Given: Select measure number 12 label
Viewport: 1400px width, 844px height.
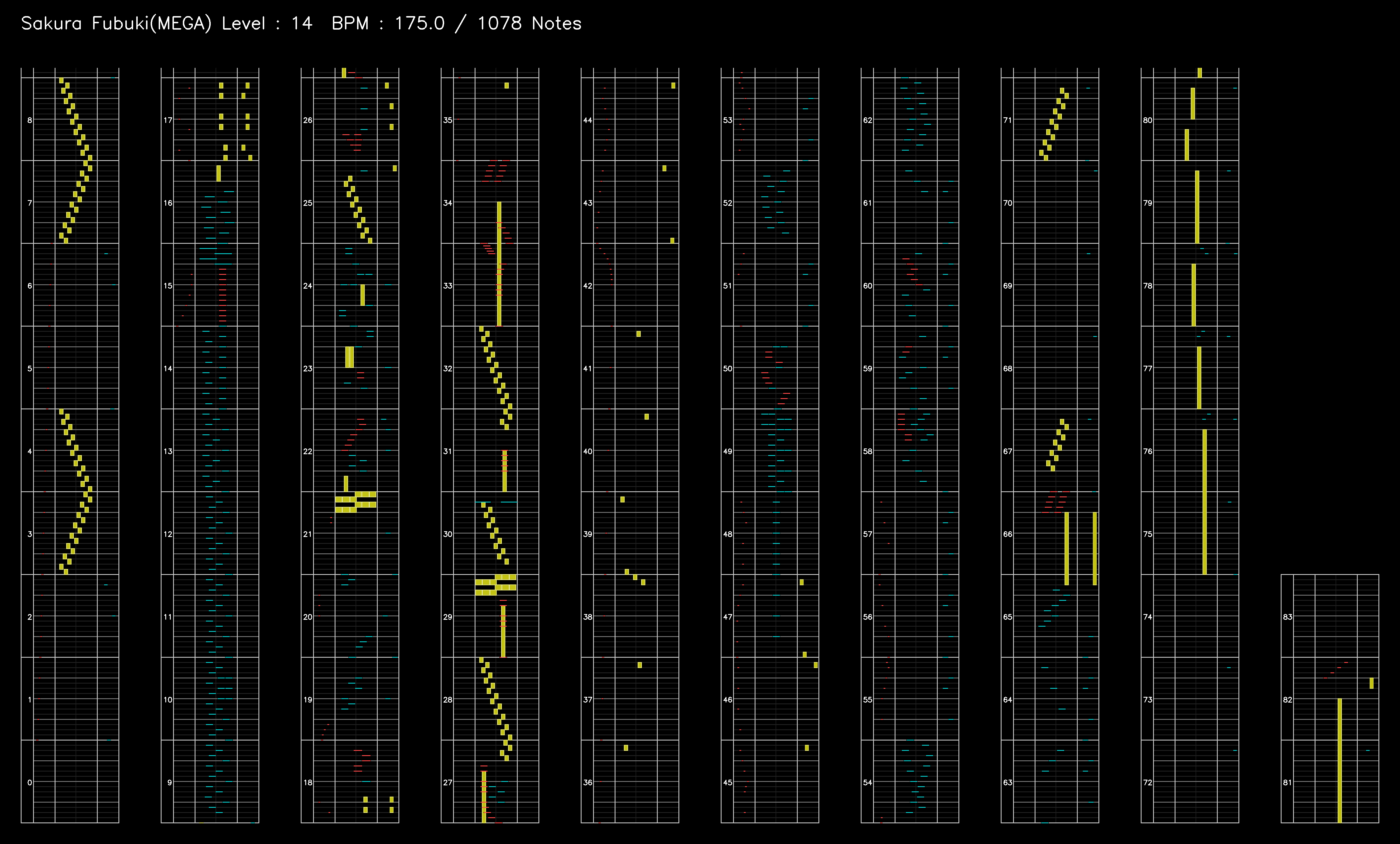Looking at the screenshot, I should tap(168, 534).
